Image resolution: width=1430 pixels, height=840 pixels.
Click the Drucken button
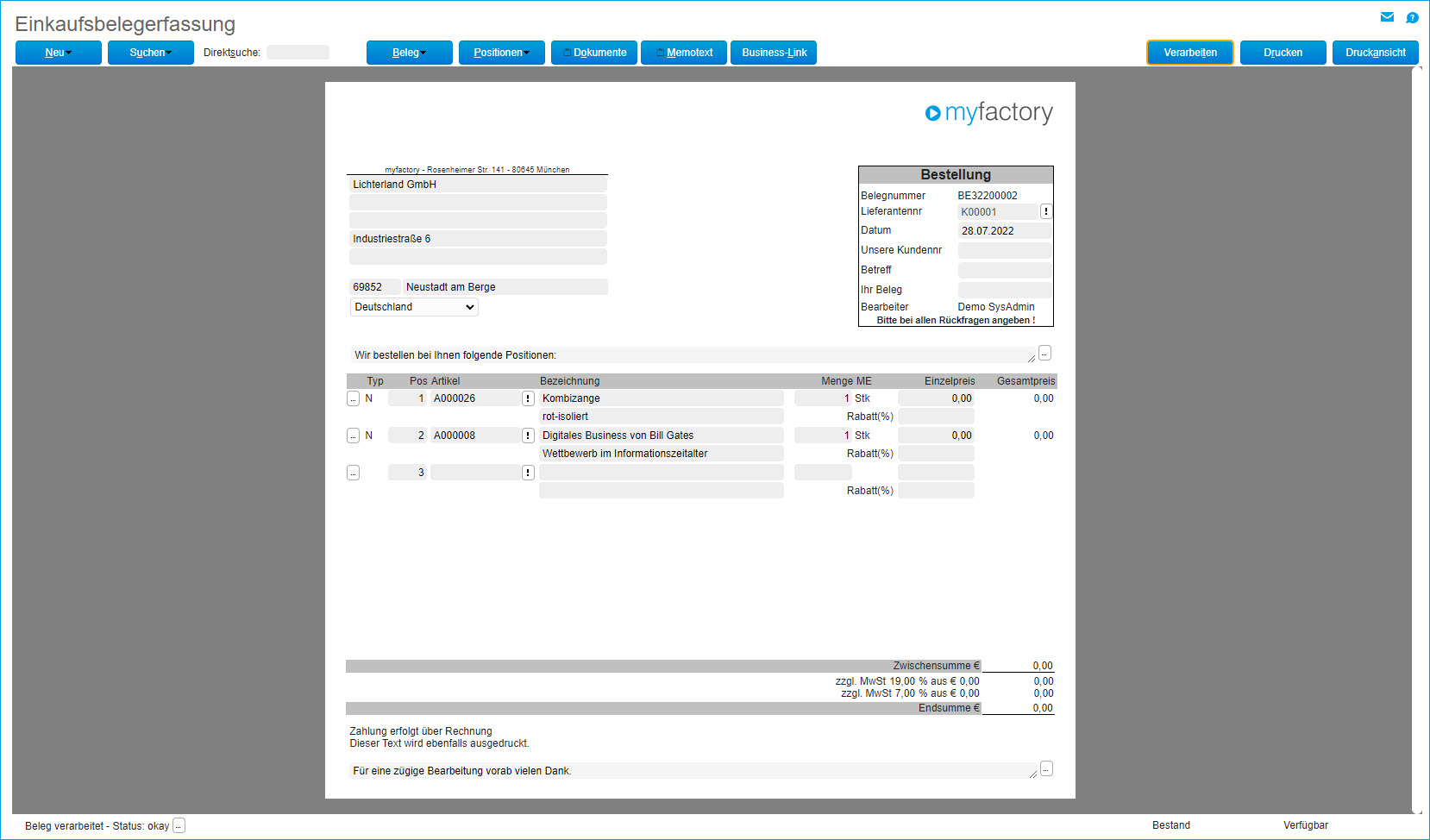tap(1283, 53)
